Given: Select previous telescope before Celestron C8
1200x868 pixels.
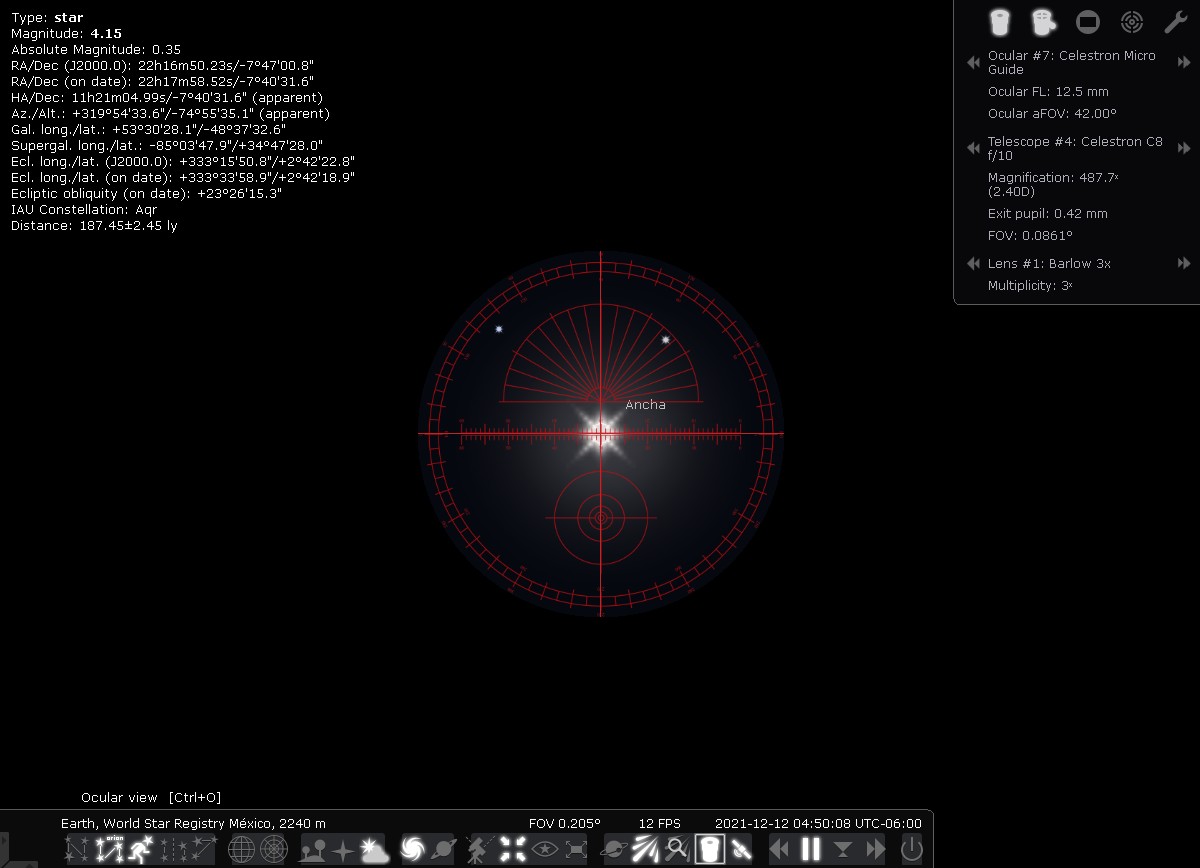Looking at the screenshot, I should [x=972, y=149].
